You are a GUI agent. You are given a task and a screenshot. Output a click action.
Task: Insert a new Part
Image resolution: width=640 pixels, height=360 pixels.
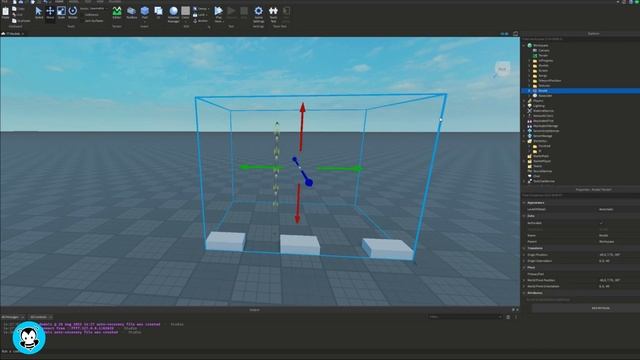(x=144, y=11)
